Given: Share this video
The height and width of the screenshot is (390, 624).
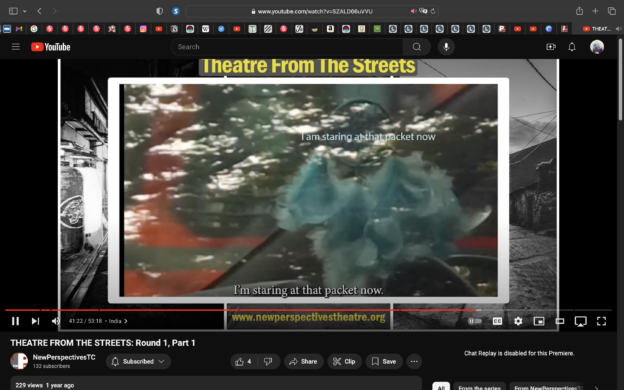Looking at the screenshot, I should tap(304, 361).
